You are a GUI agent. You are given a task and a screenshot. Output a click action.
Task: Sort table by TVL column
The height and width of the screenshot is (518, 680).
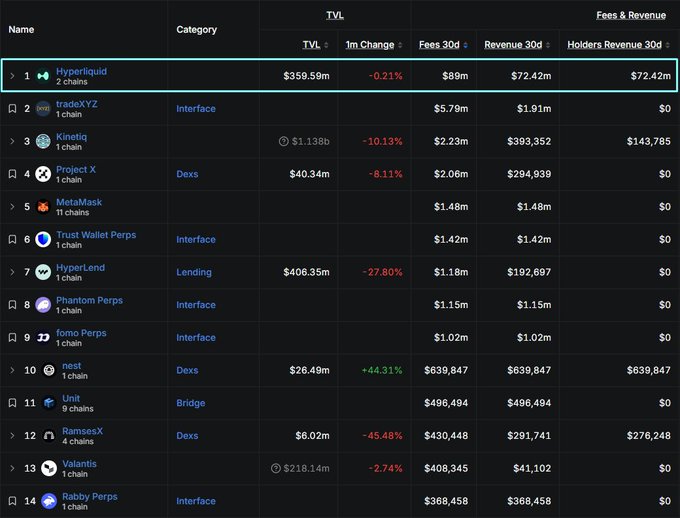(315, 45)
